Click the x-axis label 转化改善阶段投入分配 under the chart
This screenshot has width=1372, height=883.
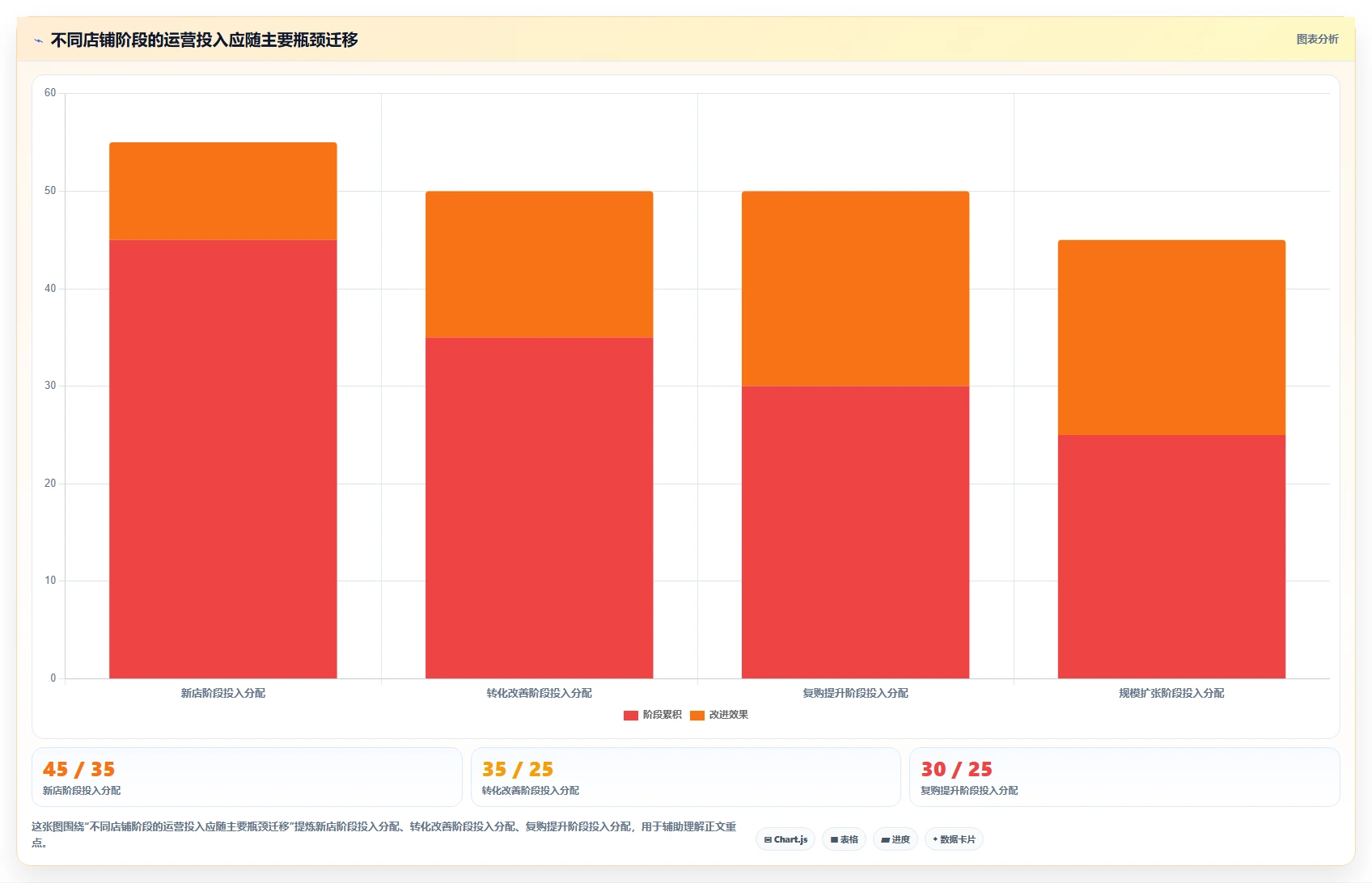click(540, 693)
